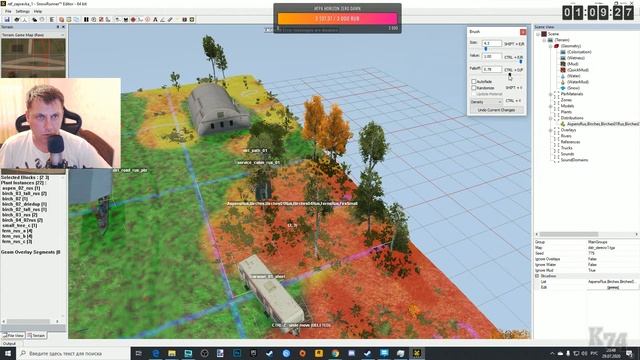Toggle the Update Material checkbox
Image resolution: width=640 pixels, height=360 pixels.
coord(474,94)
